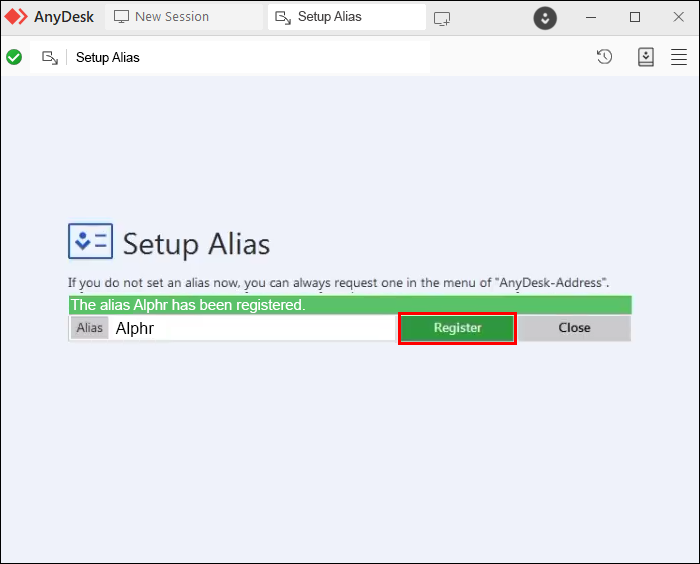
Task: Click the Alias label beside the input
Action: [89, 328]
